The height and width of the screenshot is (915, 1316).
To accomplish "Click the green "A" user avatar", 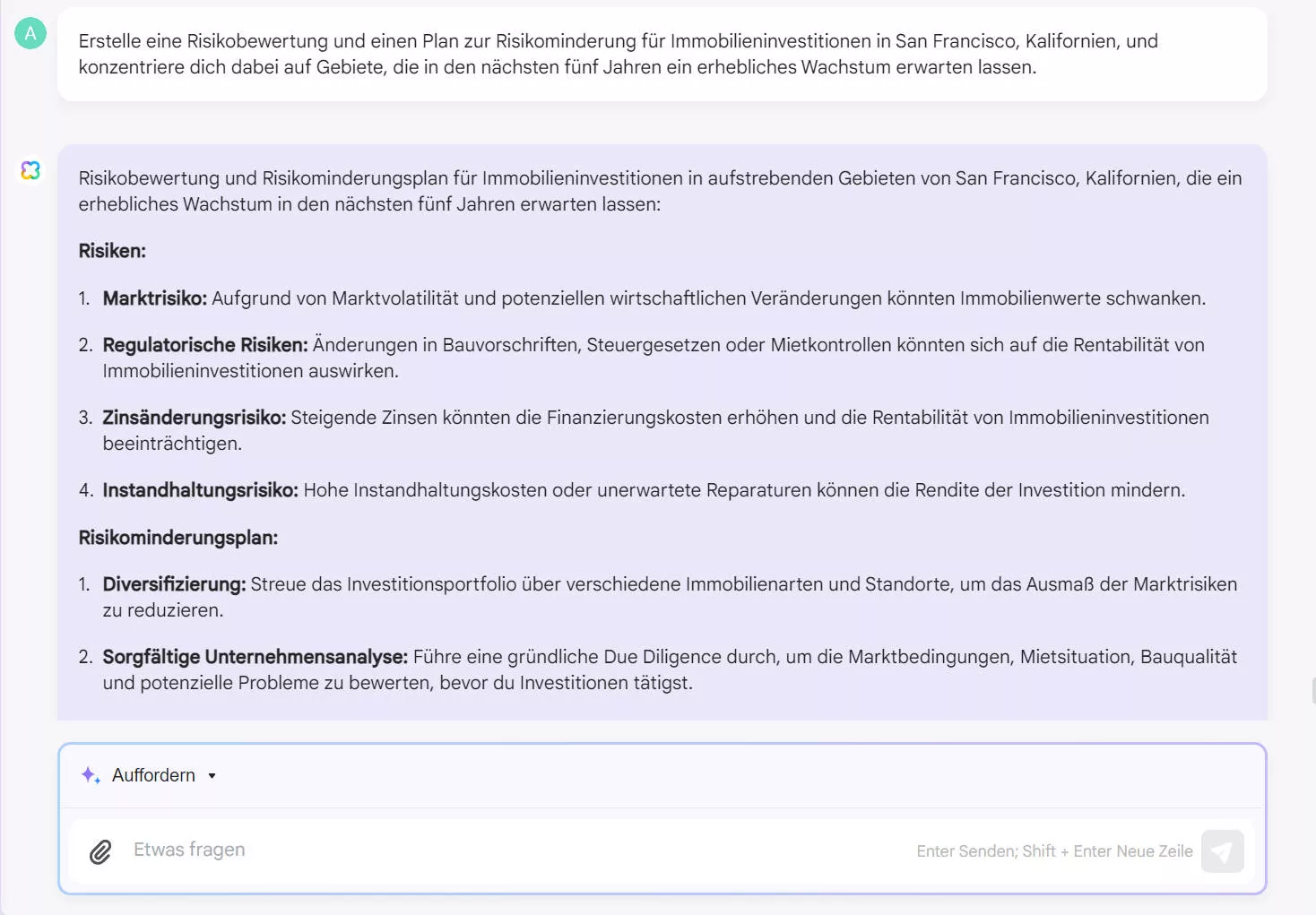I will 30,33.
